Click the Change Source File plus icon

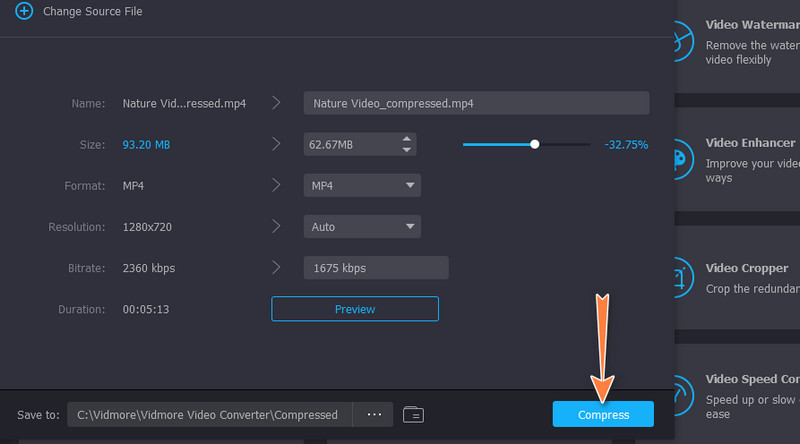tap(24, 11)
